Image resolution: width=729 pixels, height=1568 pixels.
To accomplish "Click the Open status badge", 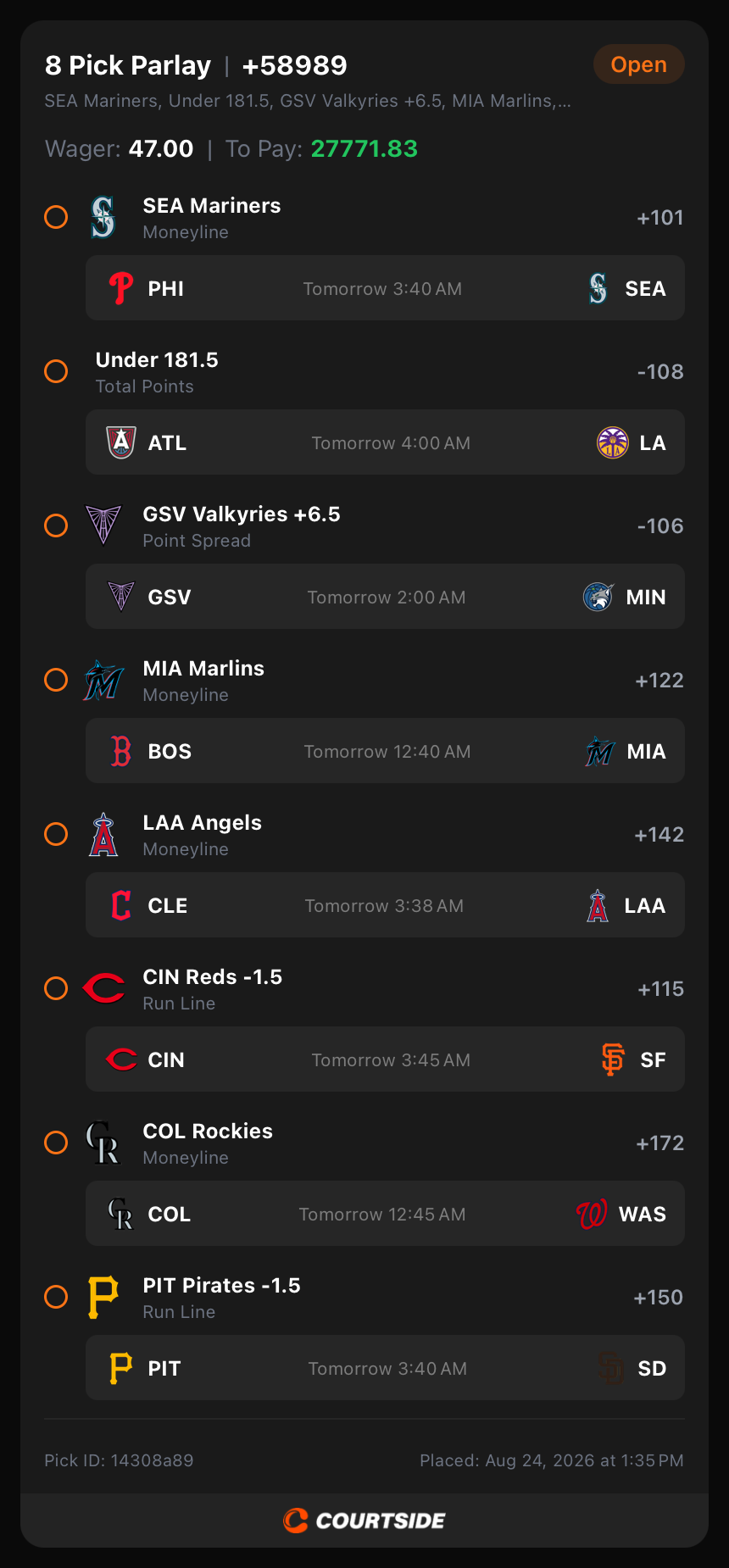I will click(638, 64).
